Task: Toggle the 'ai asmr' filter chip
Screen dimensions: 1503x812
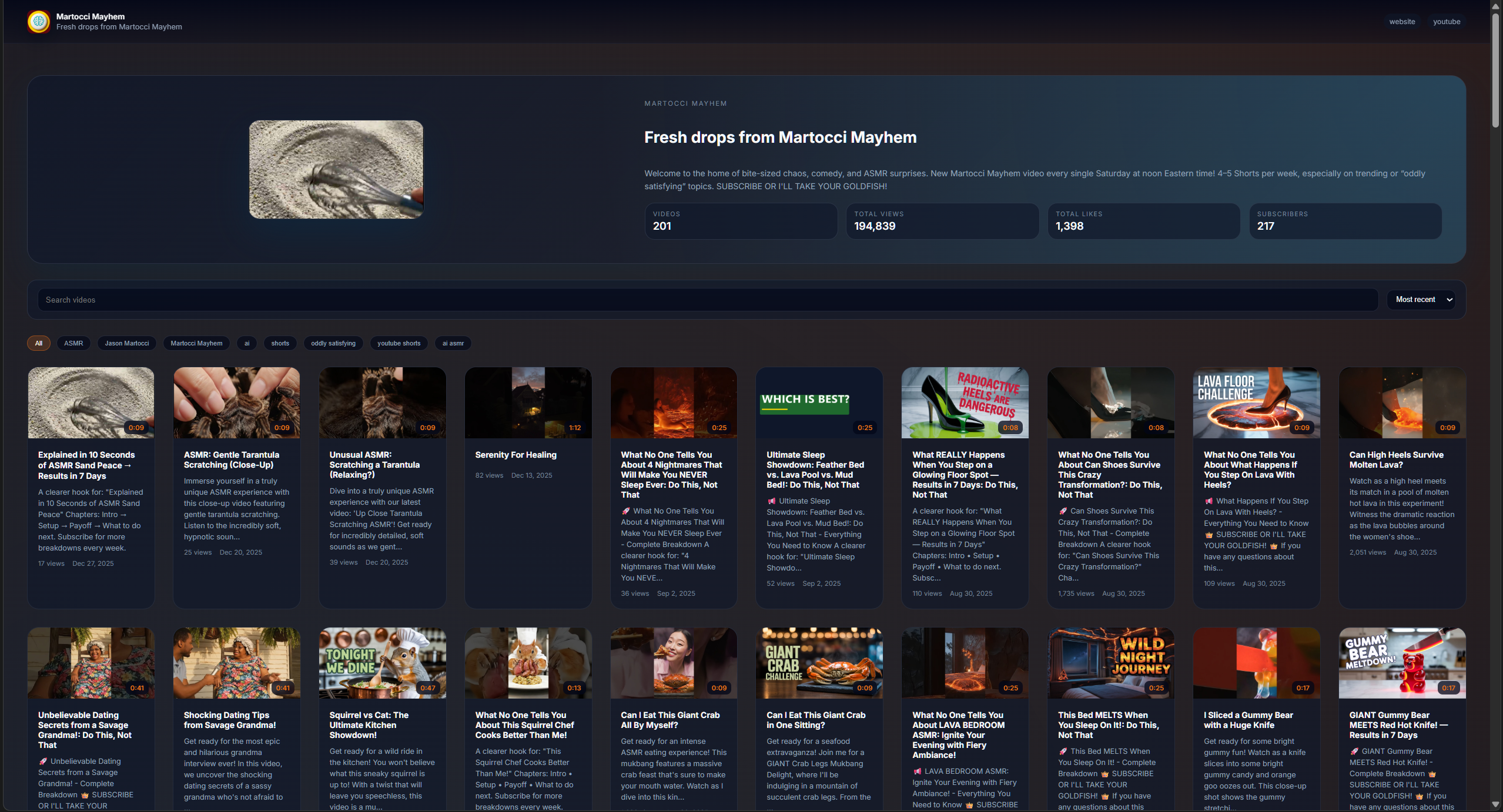Action: click(x=452, y=343)
